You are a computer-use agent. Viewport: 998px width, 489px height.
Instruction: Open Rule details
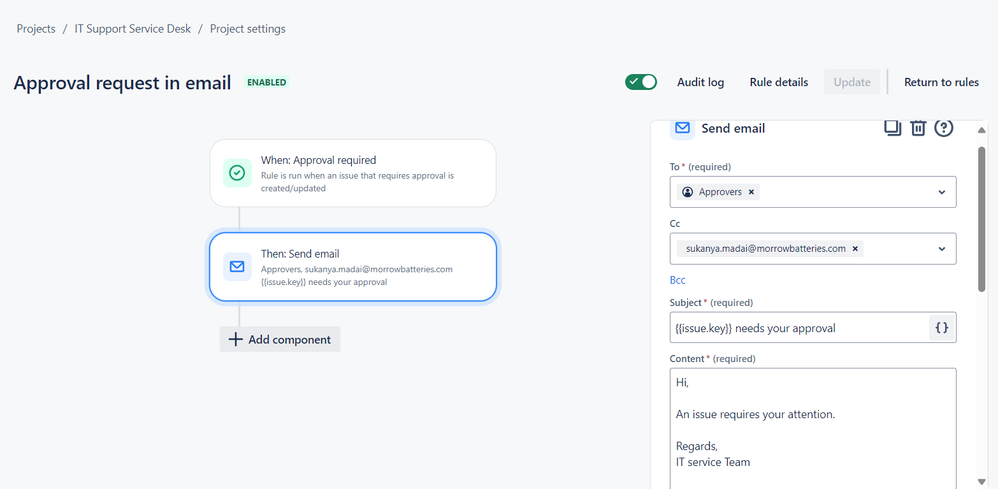click(x=779, y=82)
